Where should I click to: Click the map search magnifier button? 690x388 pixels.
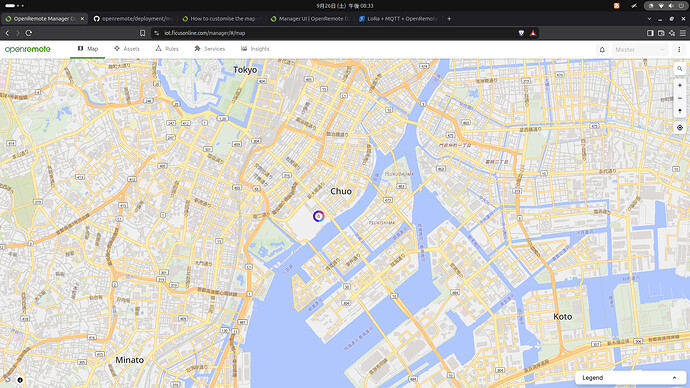pyautogui.click(x=679, y=69)
